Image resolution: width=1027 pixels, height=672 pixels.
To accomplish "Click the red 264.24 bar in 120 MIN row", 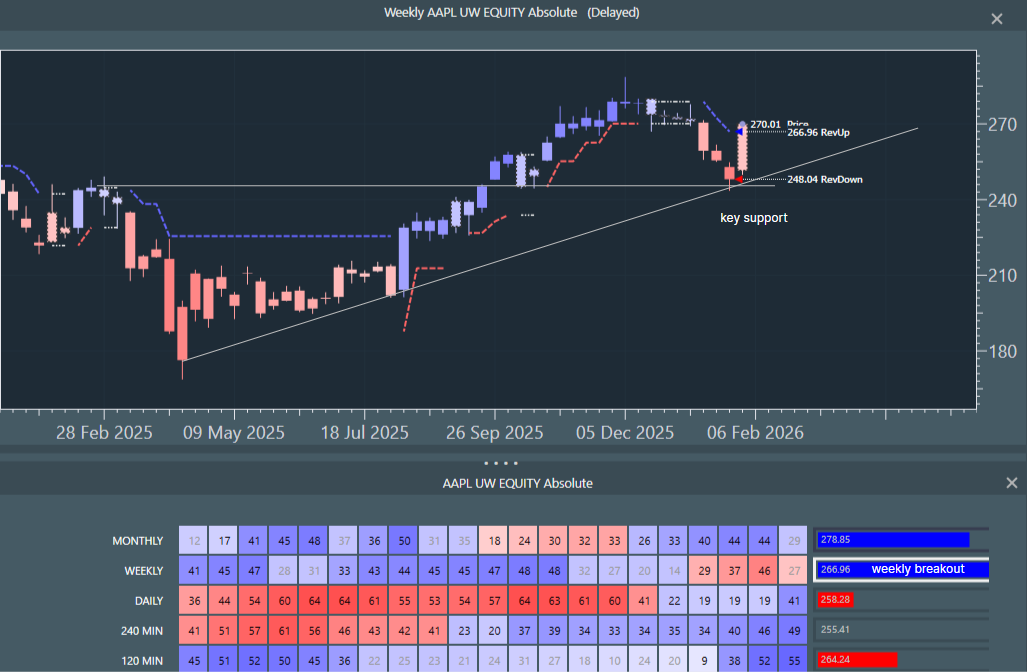I will 856,659.
